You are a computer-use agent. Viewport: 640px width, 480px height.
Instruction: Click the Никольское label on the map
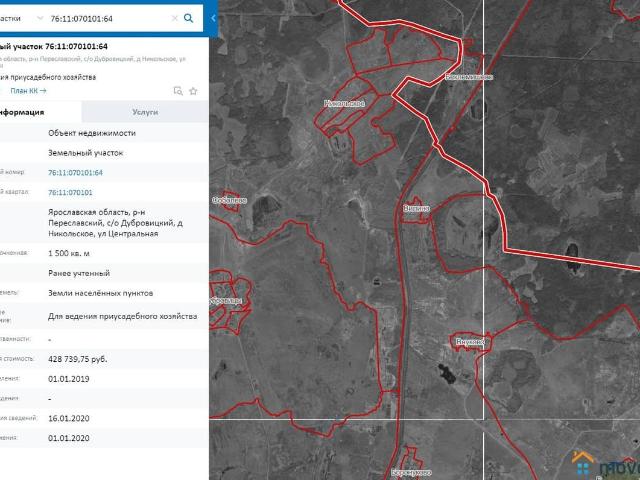tap(344, 104)
